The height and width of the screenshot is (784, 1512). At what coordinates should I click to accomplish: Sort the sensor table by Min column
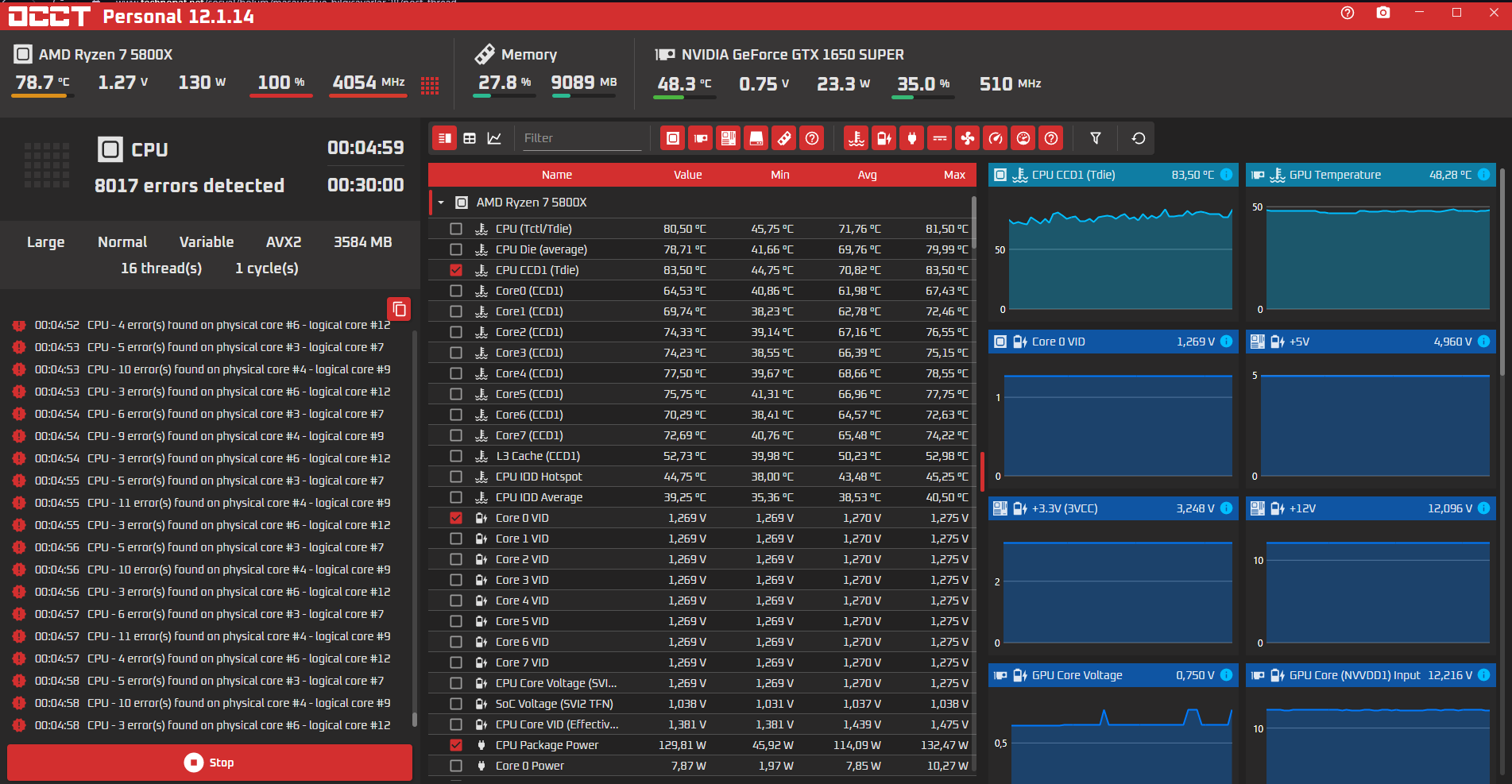(780, 175)
